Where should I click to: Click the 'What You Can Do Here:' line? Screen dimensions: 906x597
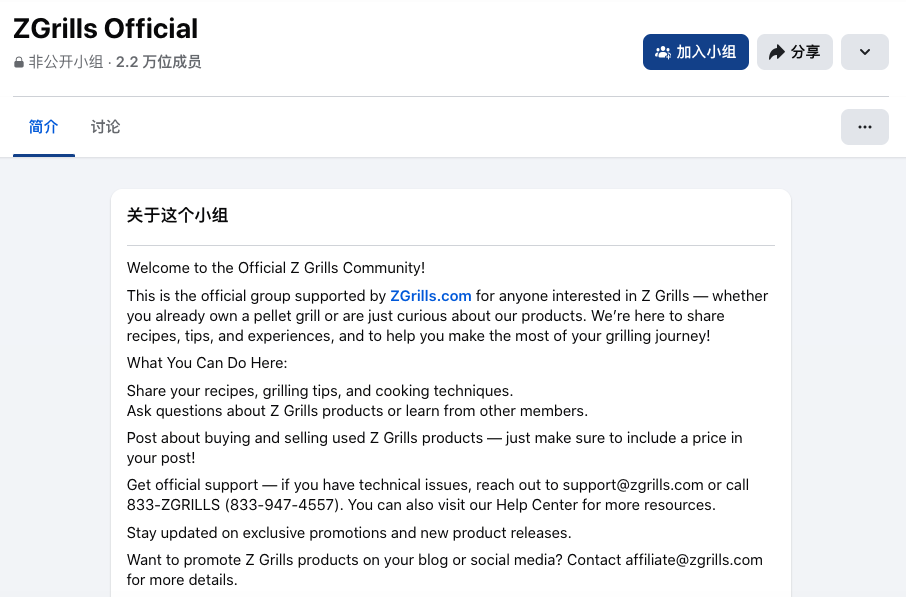click(207, 363)
